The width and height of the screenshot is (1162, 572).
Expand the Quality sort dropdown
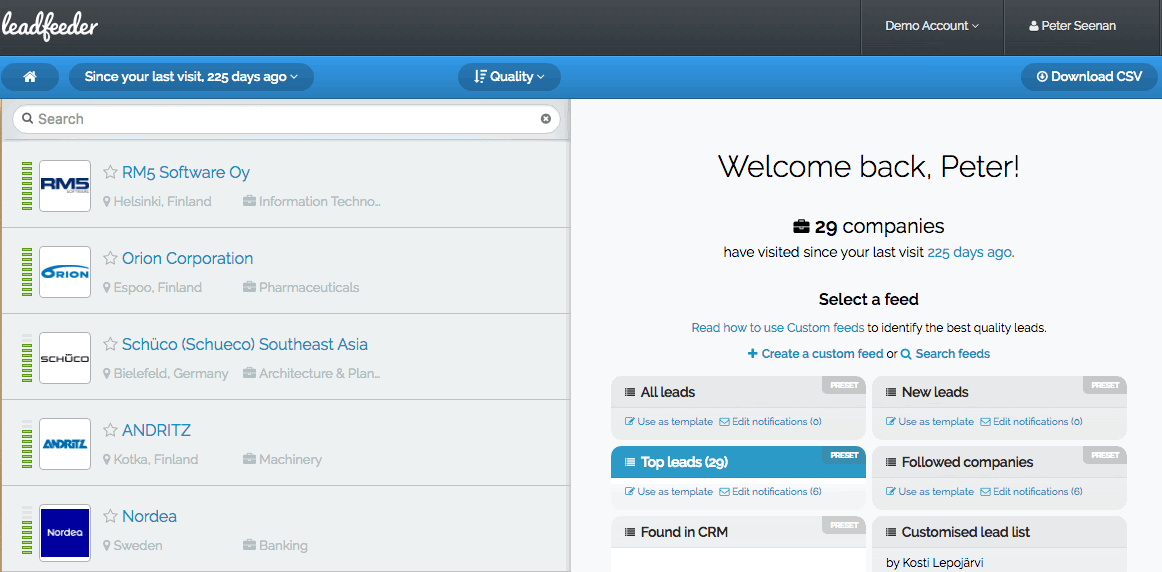coord(509,77)
